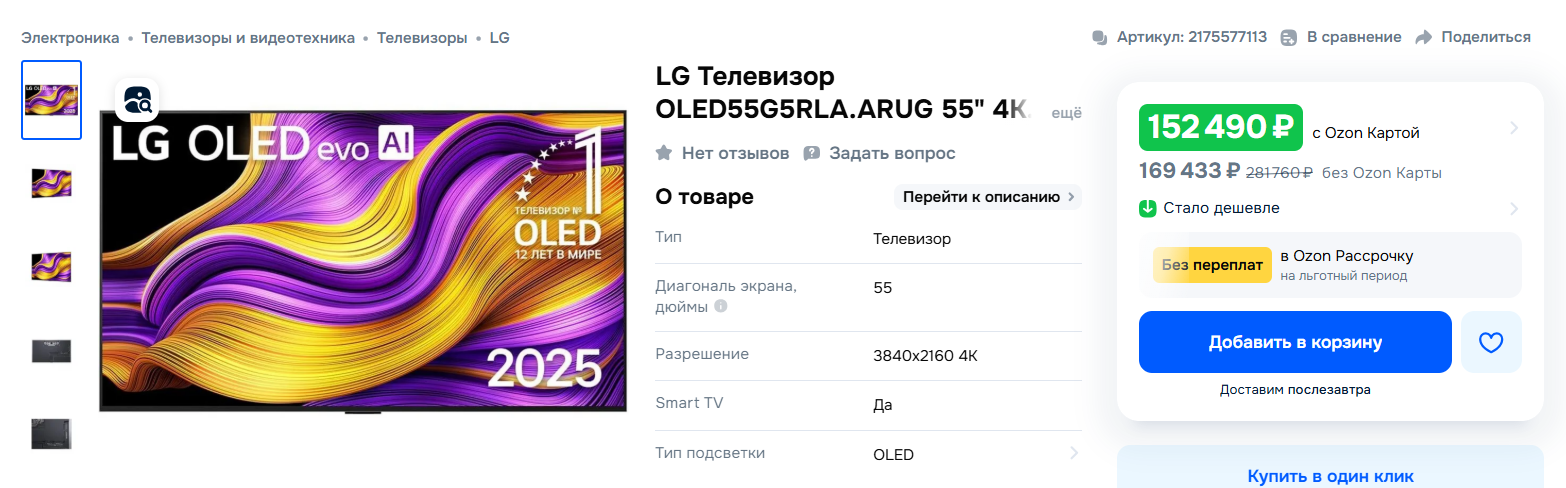The width and height of the screenshot is (1566, 488).
Task: Click the В сравнение compare icon
Action: tap(1290, 38)
